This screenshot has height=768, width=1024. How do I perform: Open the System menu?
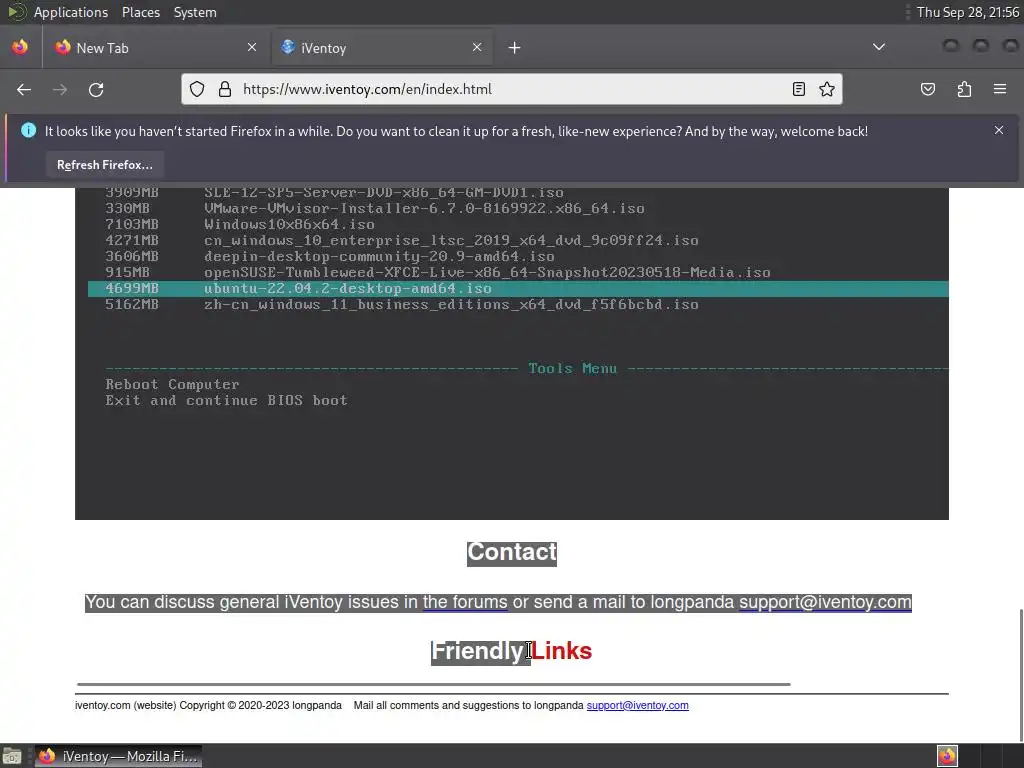tap(195, 12)
